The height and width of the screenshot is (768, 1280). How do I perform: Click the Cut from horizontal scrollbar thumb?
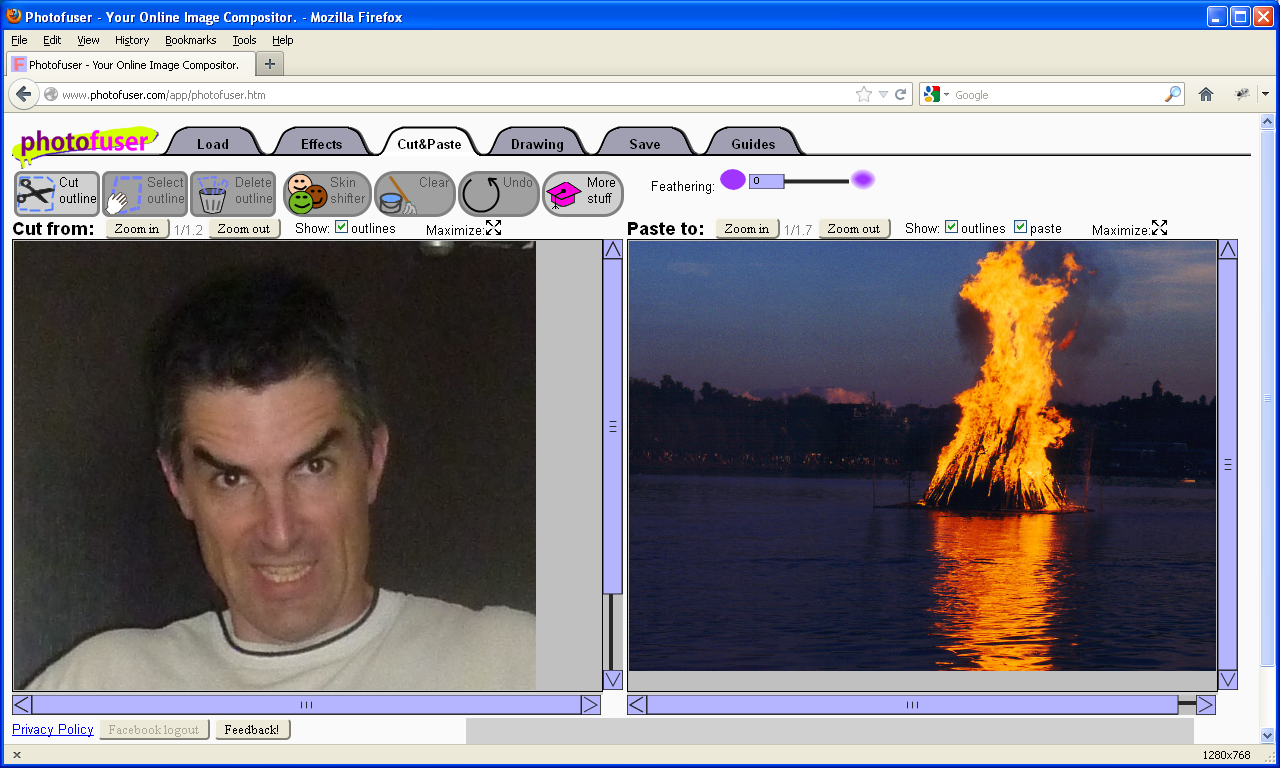coord(306,704)
